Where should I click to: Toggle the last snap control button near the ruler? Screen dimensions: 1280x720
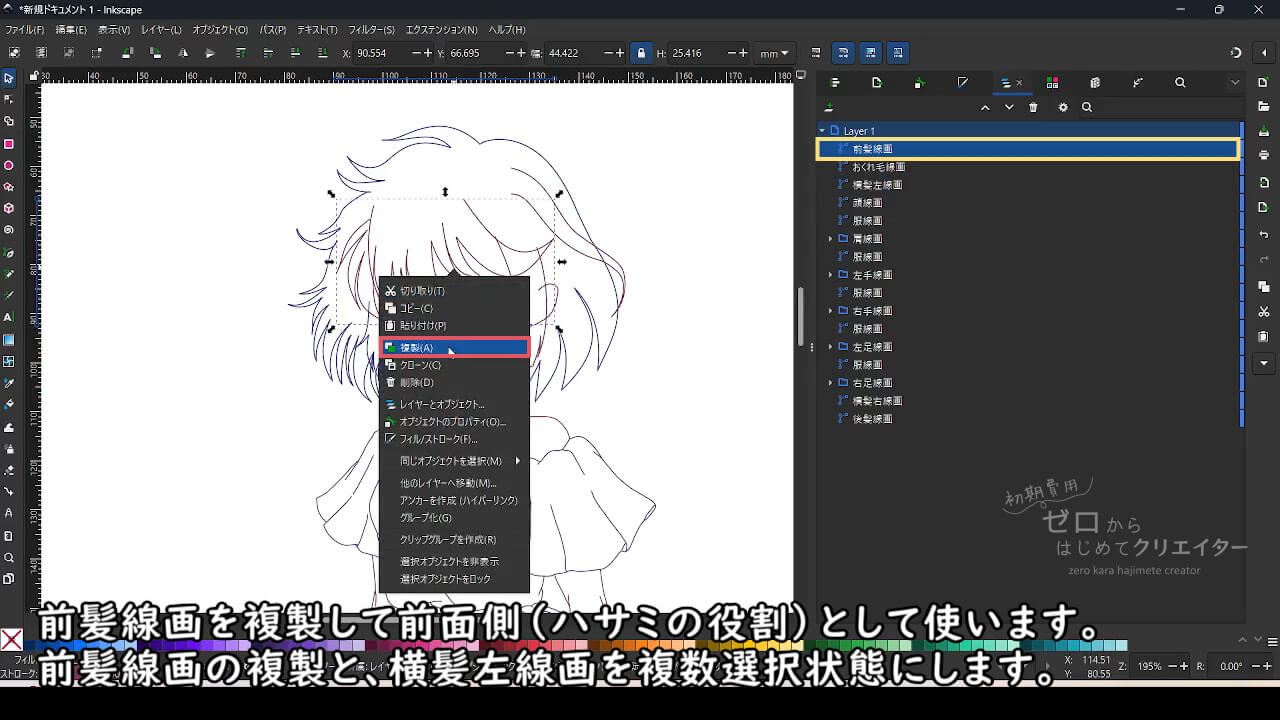[898, 52]
